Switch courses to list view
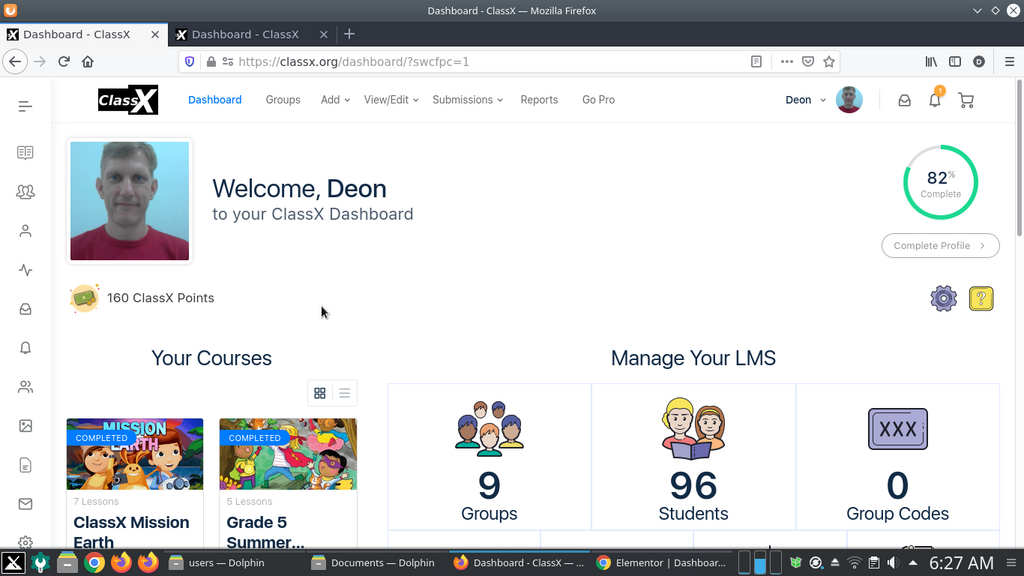Viewport: 1024px width, 576px height. pos(344,393)
